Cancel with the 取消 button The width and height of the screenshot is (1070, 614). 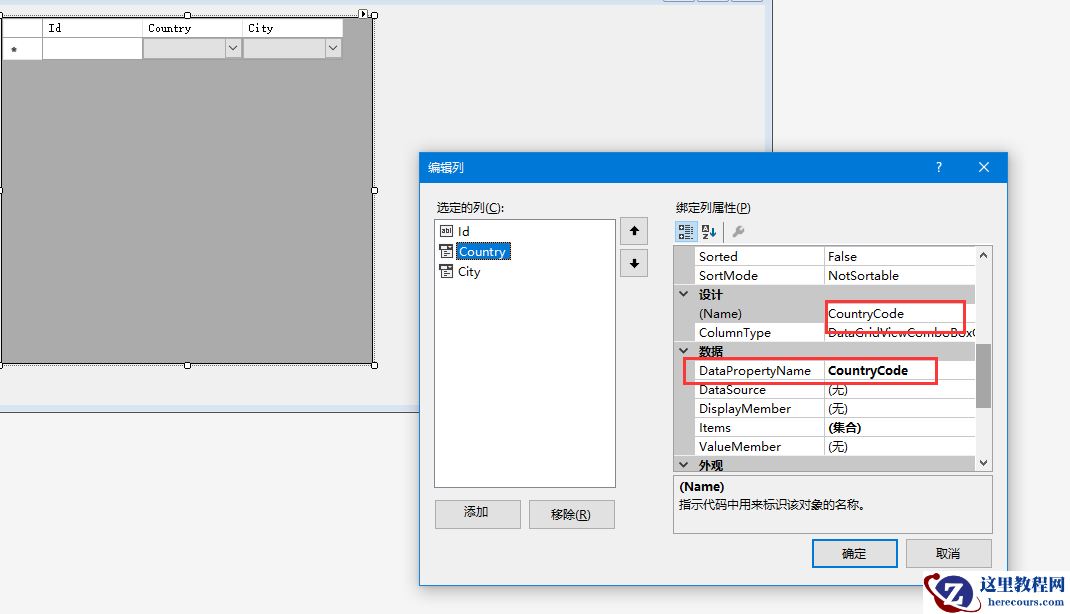(949, 553)
